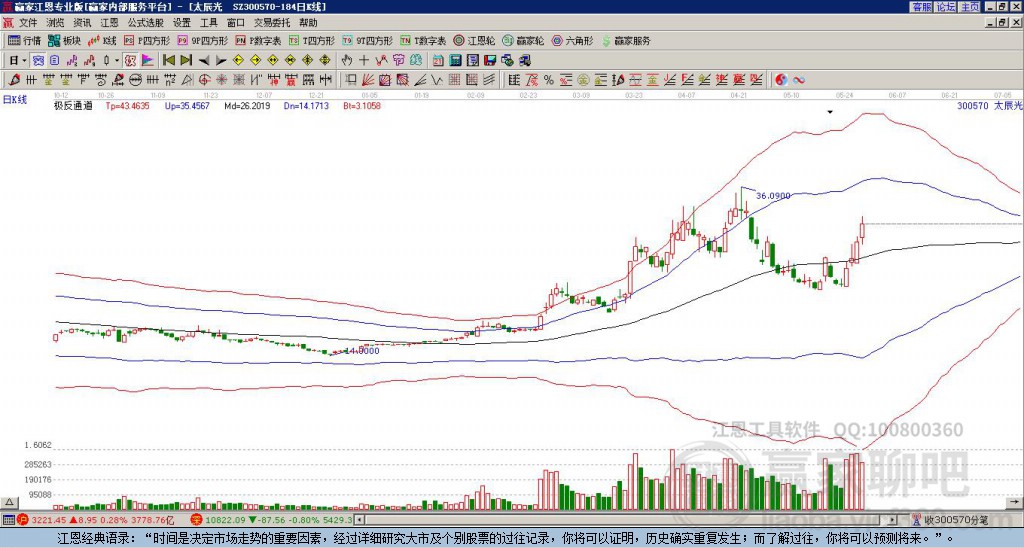Open the 帮助 menu
Viewport: 1024px width, 548px height.
[x=308, y=23]
